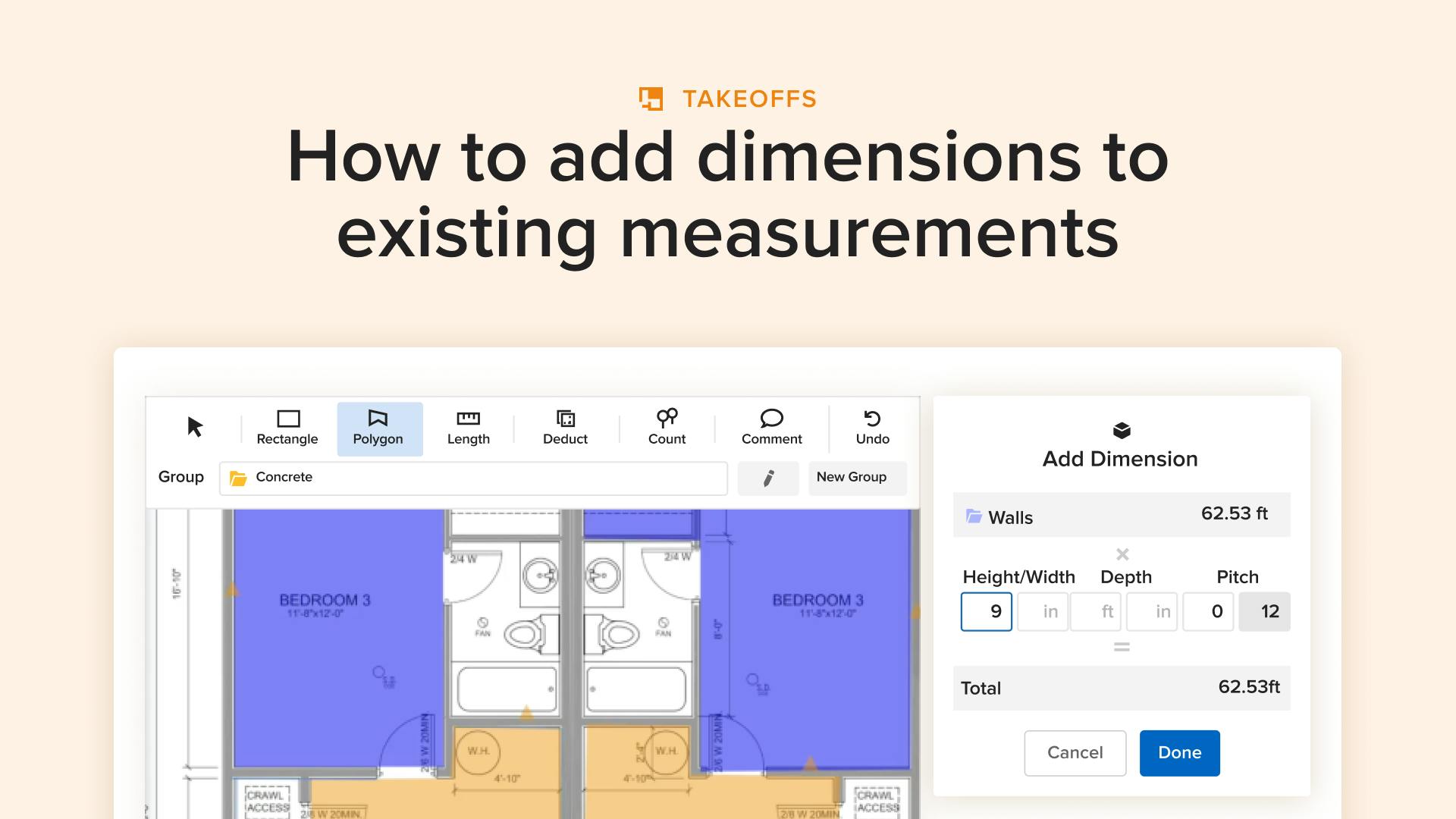This screenshot has width=1456, height=819.
Task: Choose the Length ruler tool
Action: pos(468,428)
